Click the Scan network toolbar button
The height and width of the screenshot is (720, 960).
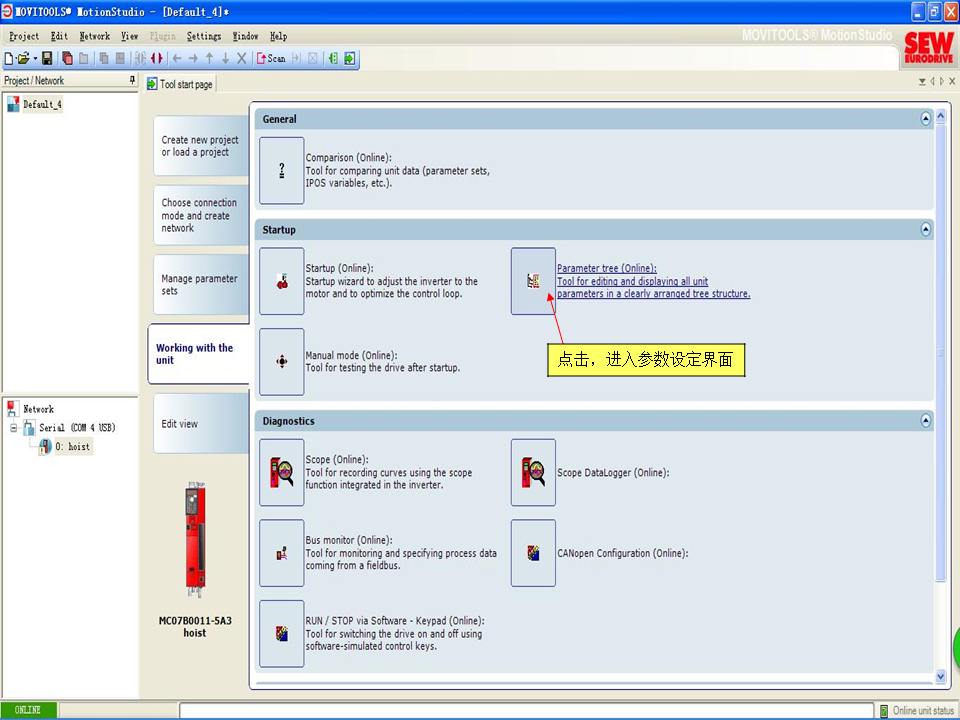click(x=271, y=59)
